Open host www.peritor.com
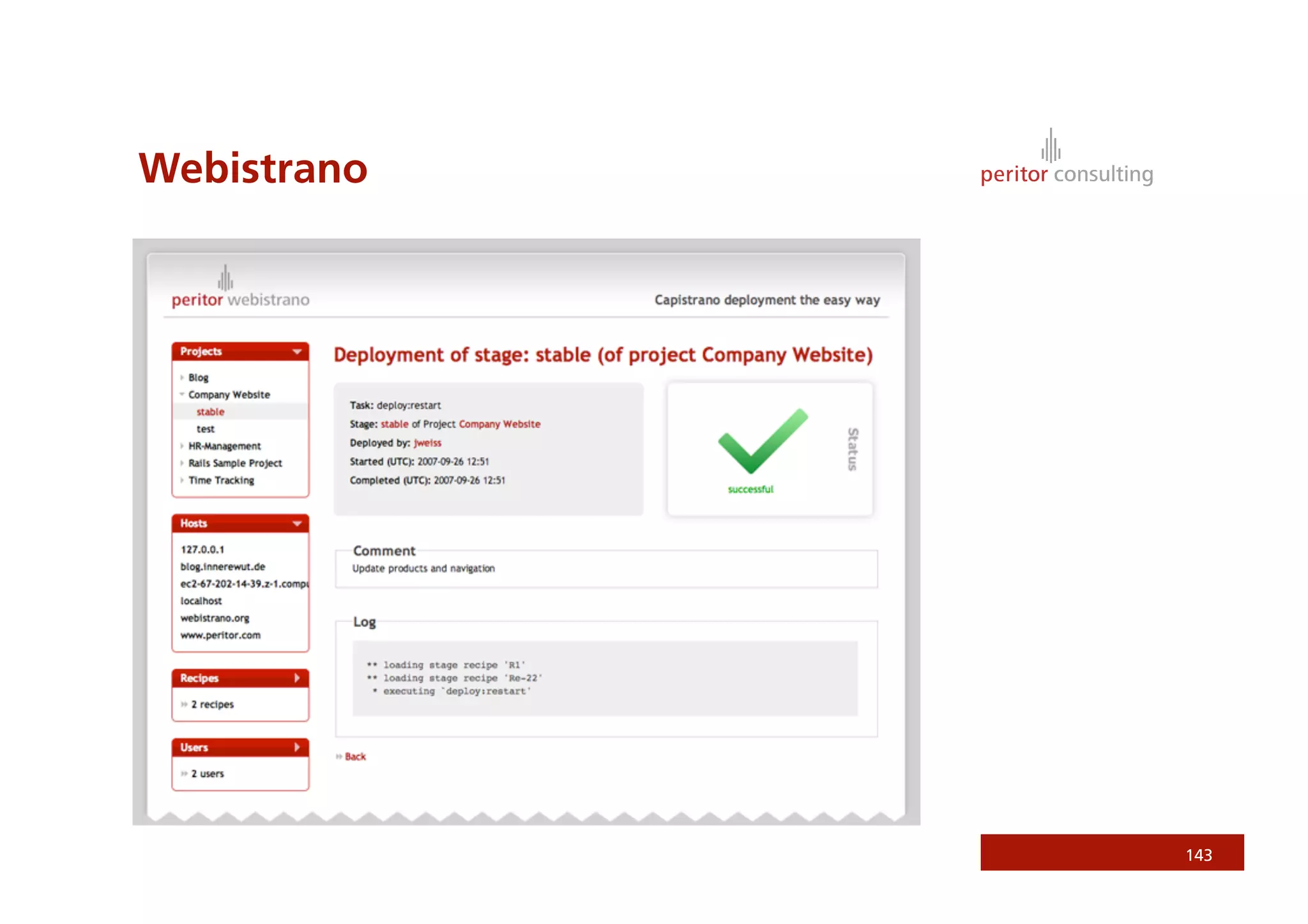Viewport: 1308px width, 924px height. pos(220,635)
